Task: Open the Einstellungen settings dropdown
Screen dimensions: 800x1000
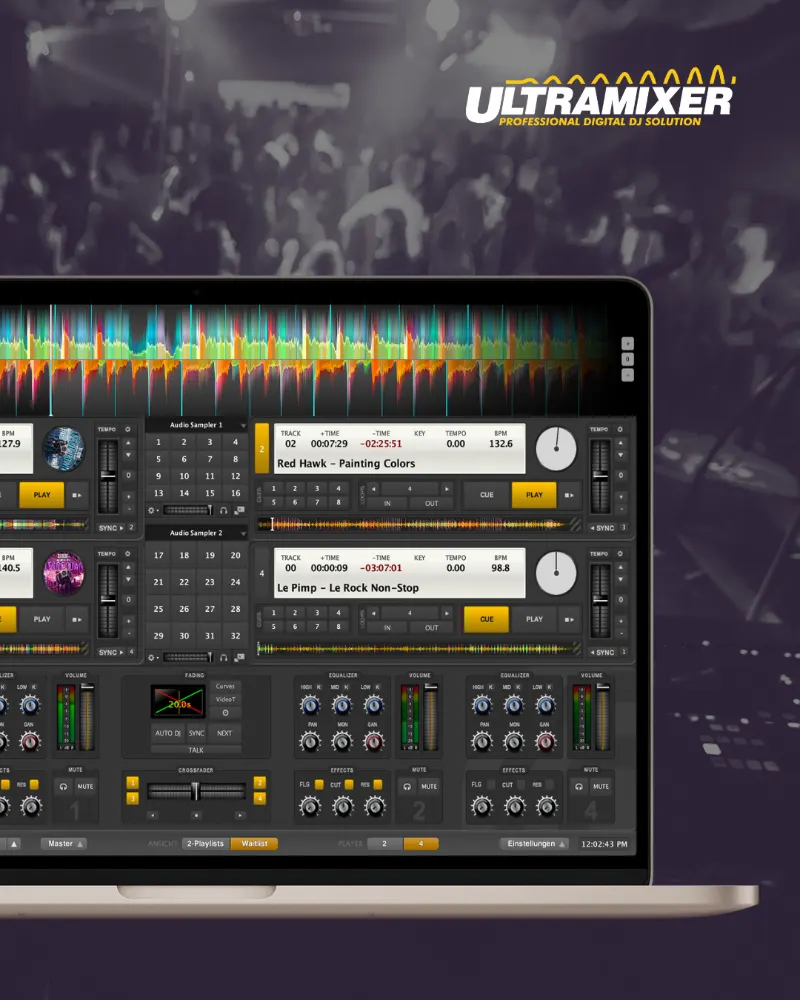Action: point(535,844)
